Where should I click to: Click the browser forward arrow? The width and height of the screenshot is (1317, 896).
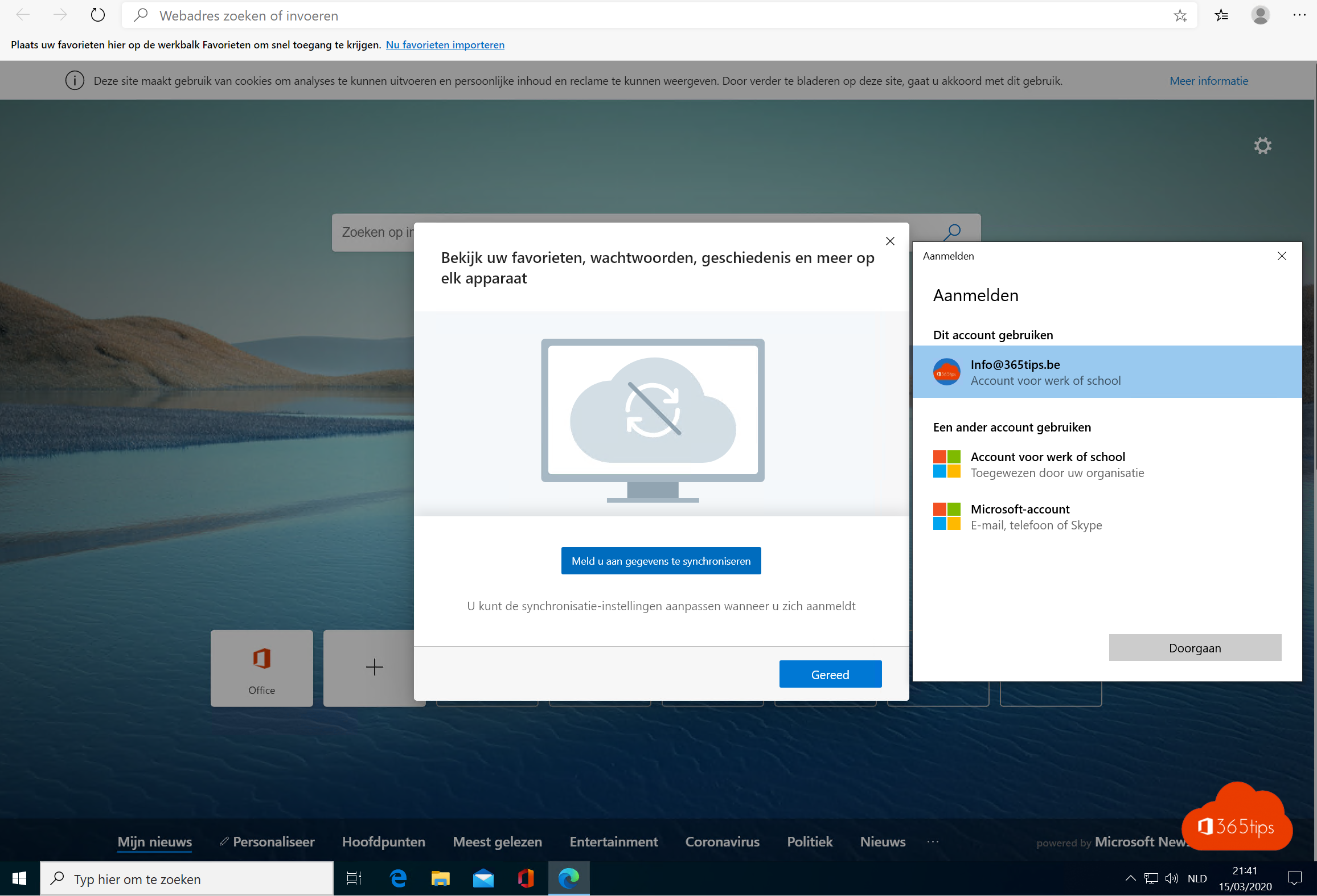coord(60,15)
